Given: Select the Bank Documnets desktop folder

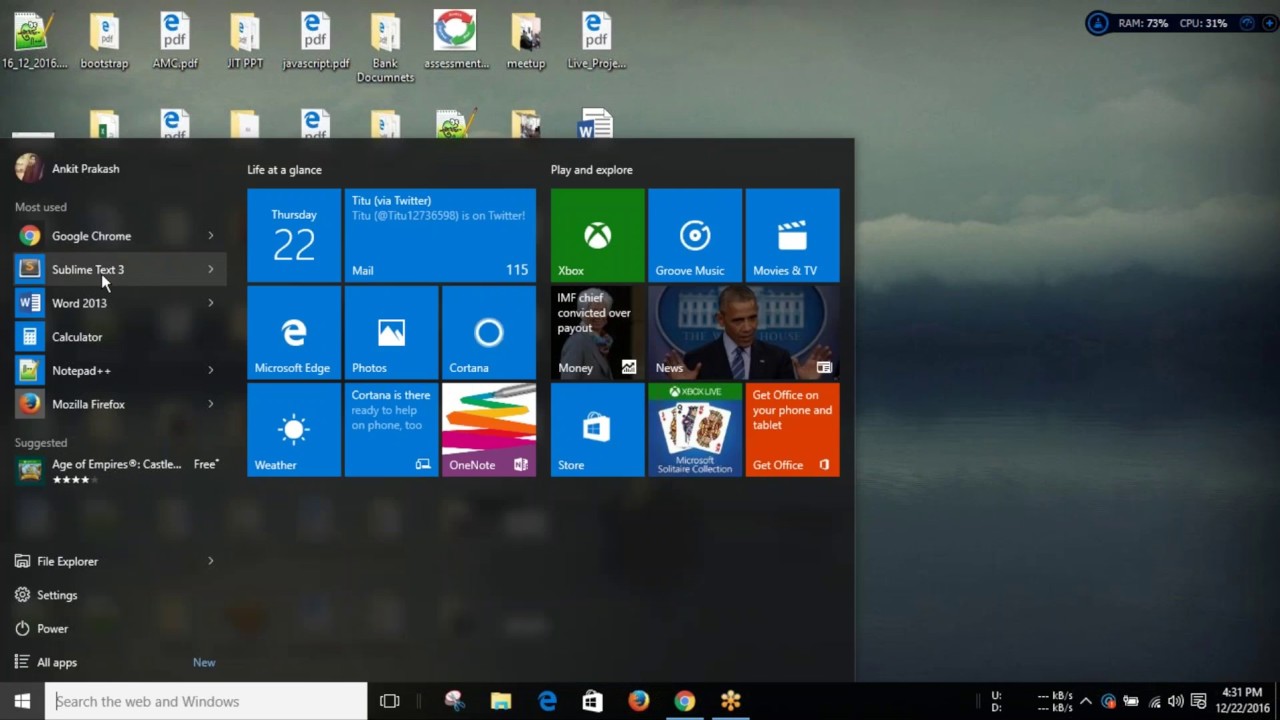Looking at the screenshot, I should click(x=385, y=47).
